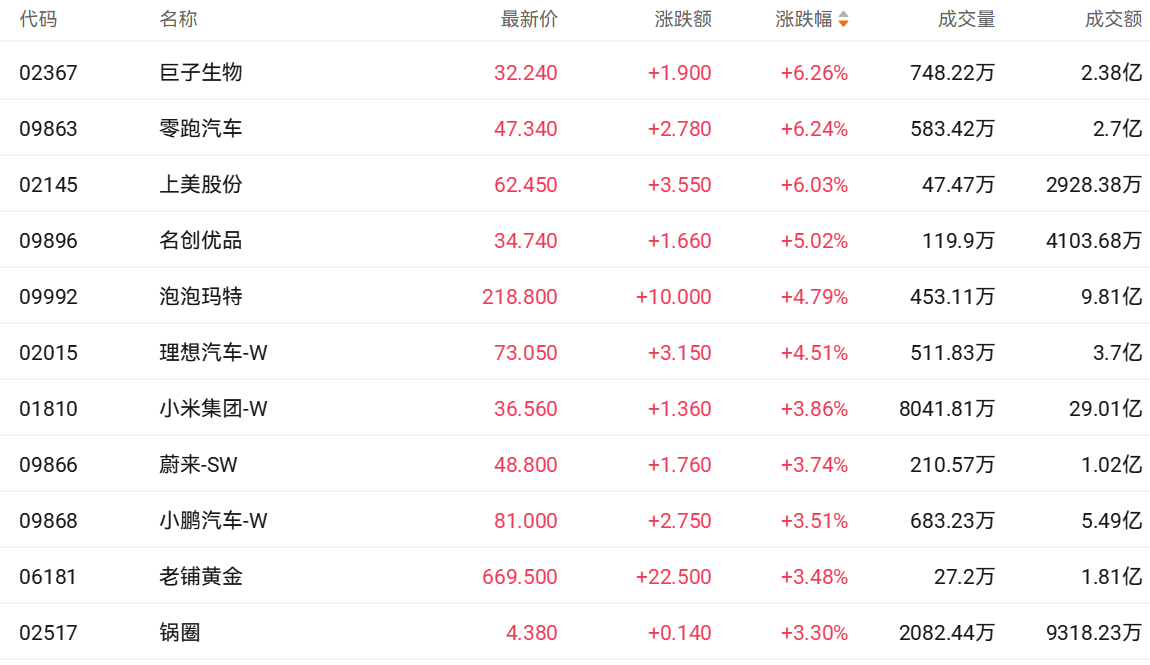Click stock code 09868
The image size is (1150, 665).
coord(48,521)
